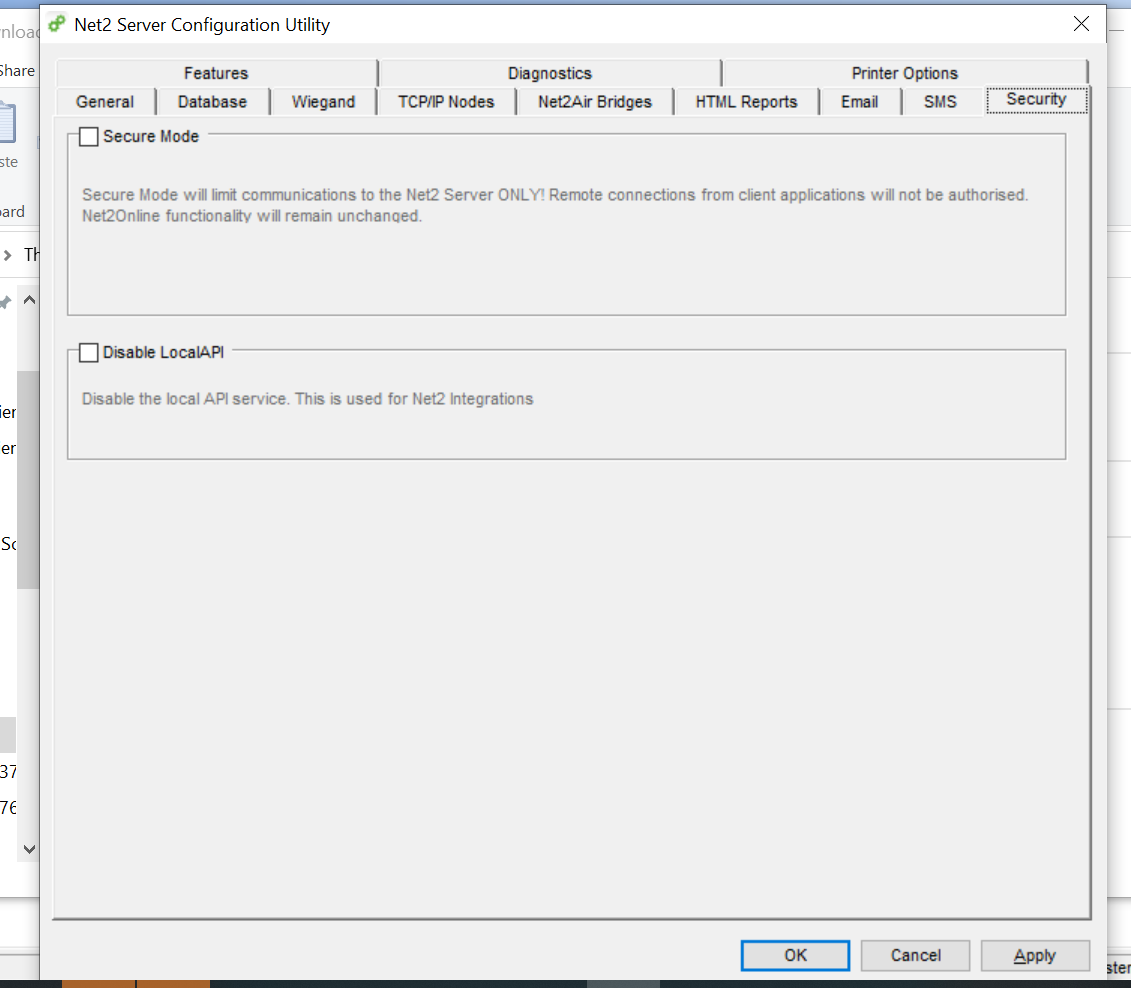Go to the TCP/IP Nodes tab
This screenshot has width=1131, height=988.
point(446,102)
